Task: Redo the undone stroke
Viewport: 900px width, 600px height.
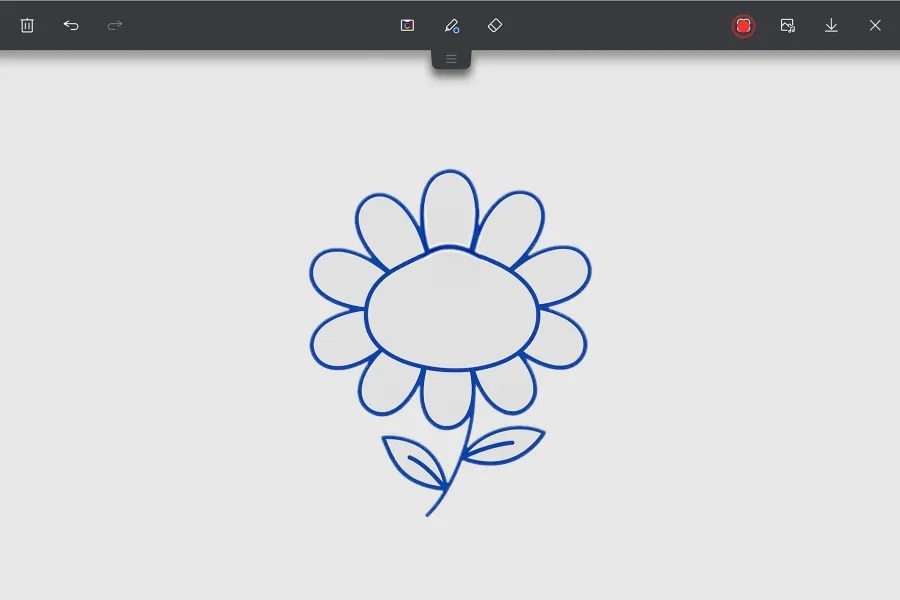Action: coord(115,25)
